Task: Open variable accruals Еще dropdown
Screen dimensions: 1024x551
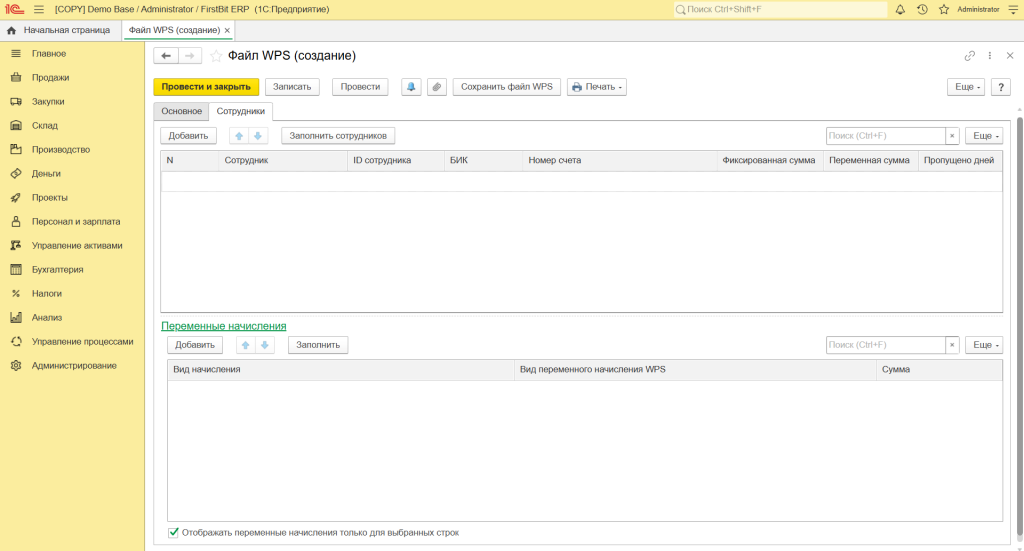Action: [984, 345]
